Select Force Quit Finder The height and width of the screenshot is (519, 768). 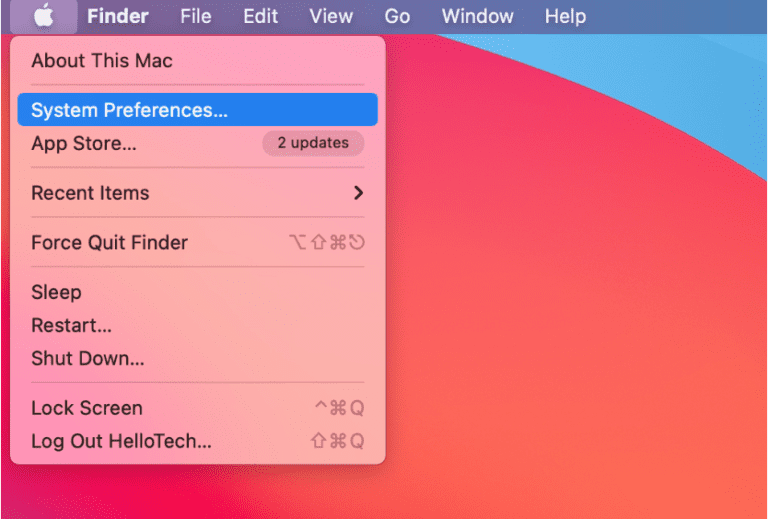(x=197, y=242)
